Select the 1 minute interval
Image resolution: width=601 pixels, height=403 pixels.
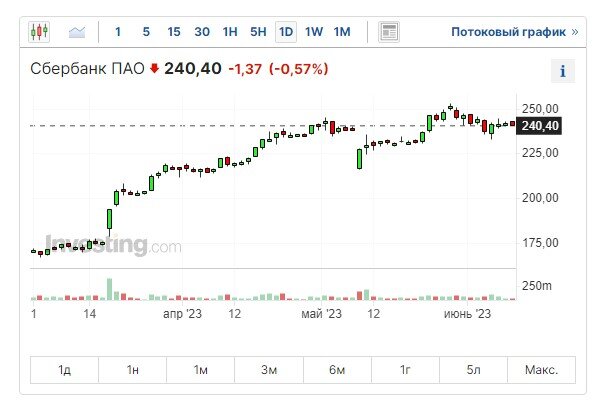[118, 32]
